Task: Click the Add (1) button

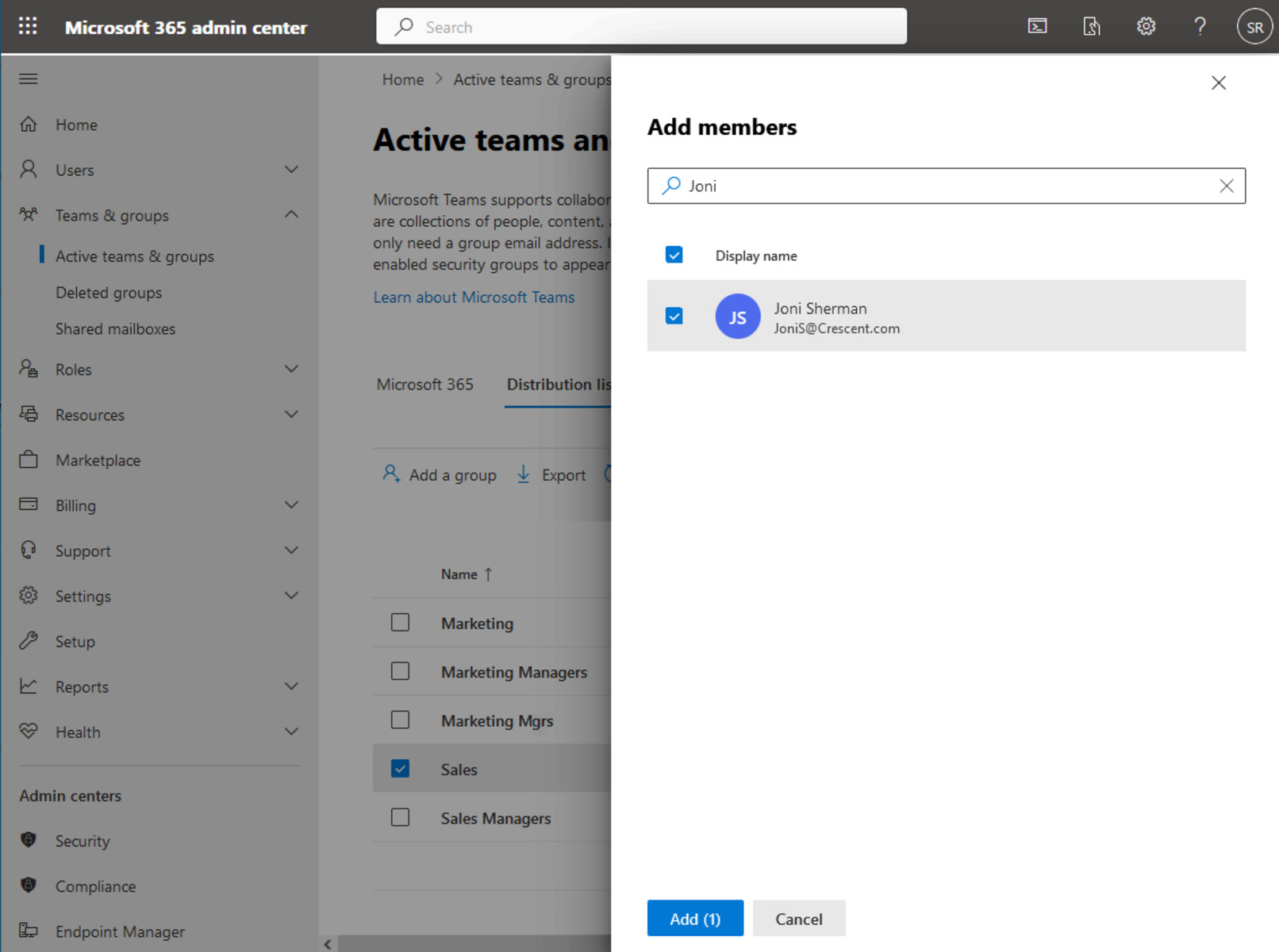Action: (694, 919)
